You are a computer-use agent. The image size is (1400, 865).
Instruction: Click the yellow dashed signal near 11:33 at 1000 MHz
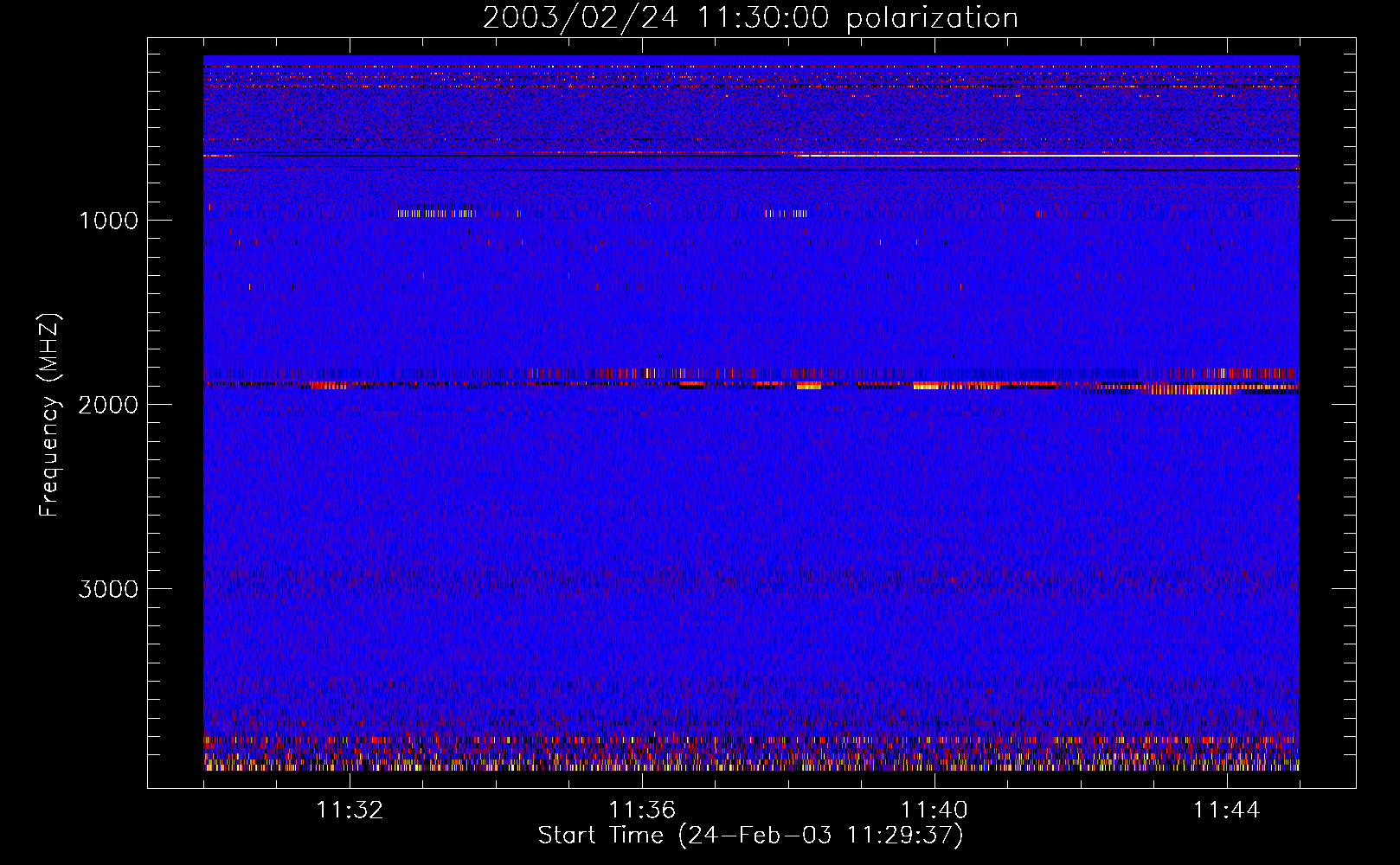tap(437, 213)
